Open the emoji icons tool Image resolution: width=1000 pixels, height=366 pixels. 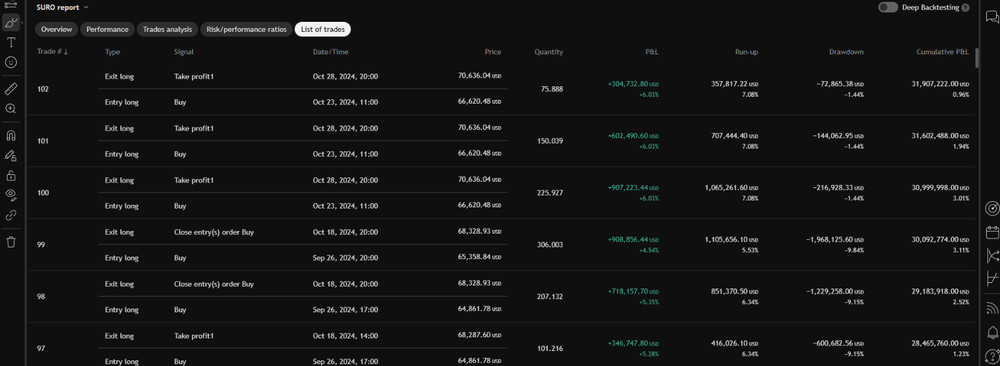[10, 62]
